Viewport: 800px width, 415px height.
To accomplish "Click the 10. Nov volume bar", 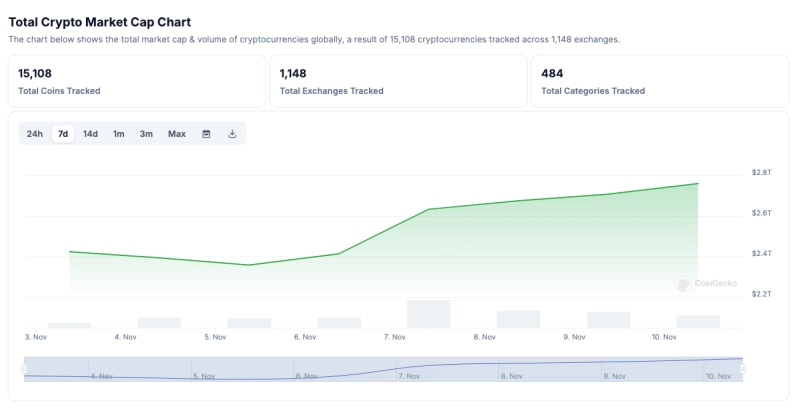I will 698,321.
